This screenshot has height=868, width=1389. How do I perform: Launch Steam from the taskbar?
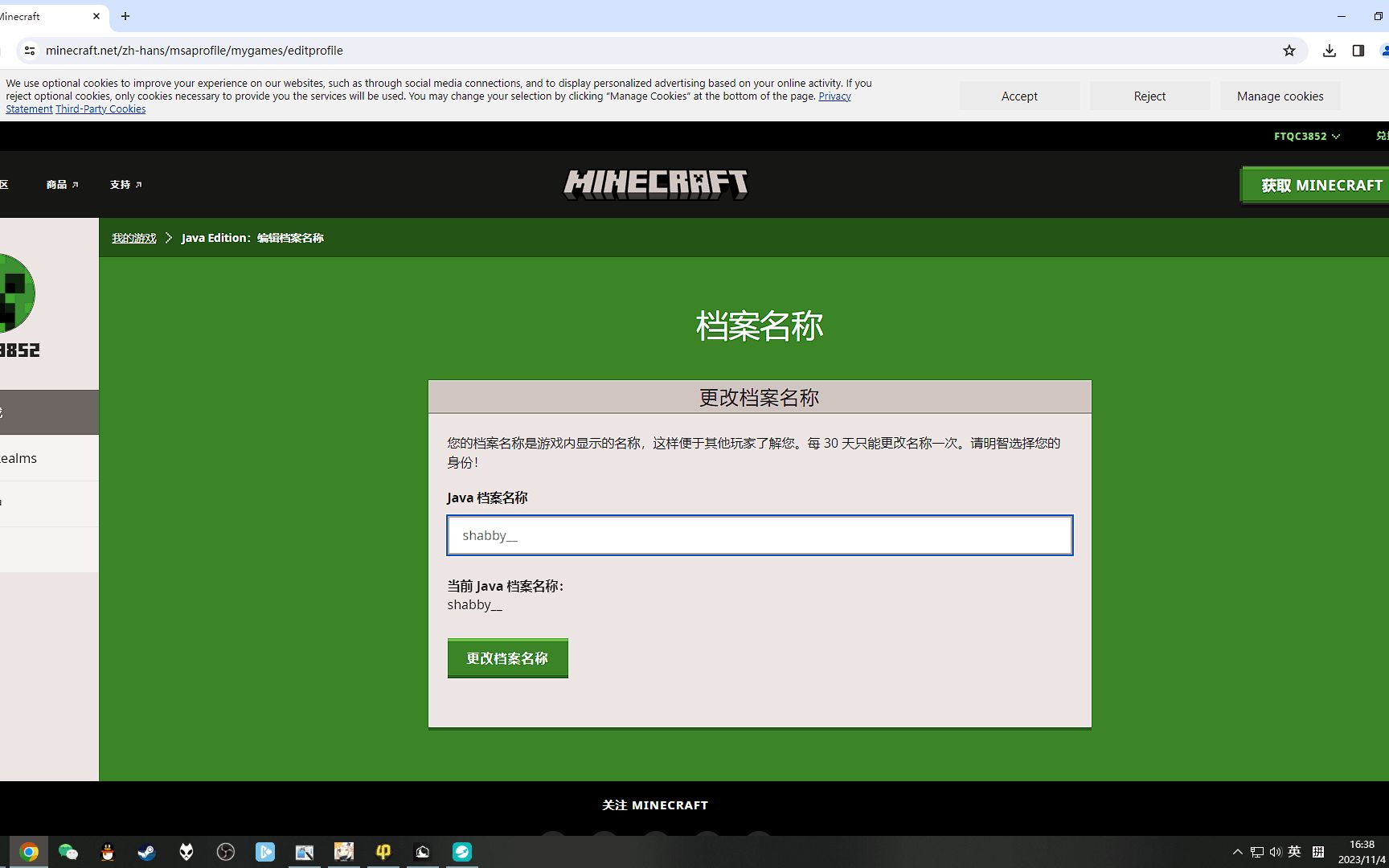(x=147, y=852)
